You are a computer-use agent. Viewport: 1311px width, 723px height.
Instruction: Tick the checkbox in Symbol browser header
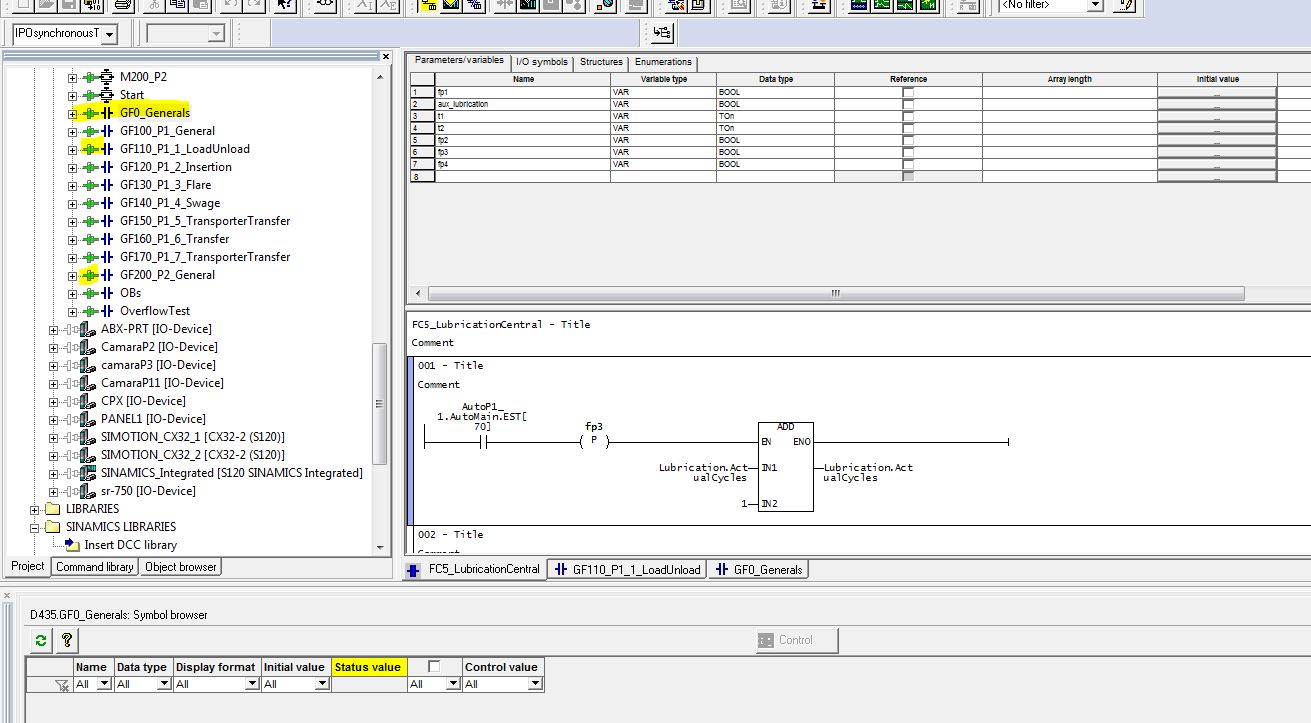click(x=434, y=666)
